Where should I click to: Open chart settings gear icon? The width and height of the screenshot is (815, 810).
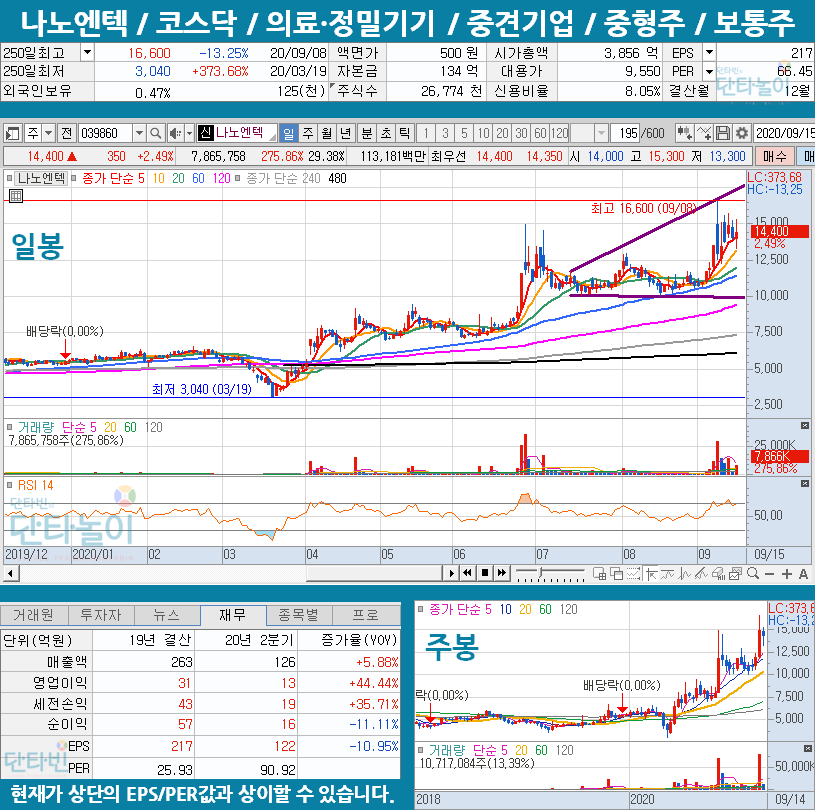tap(742, 134)
